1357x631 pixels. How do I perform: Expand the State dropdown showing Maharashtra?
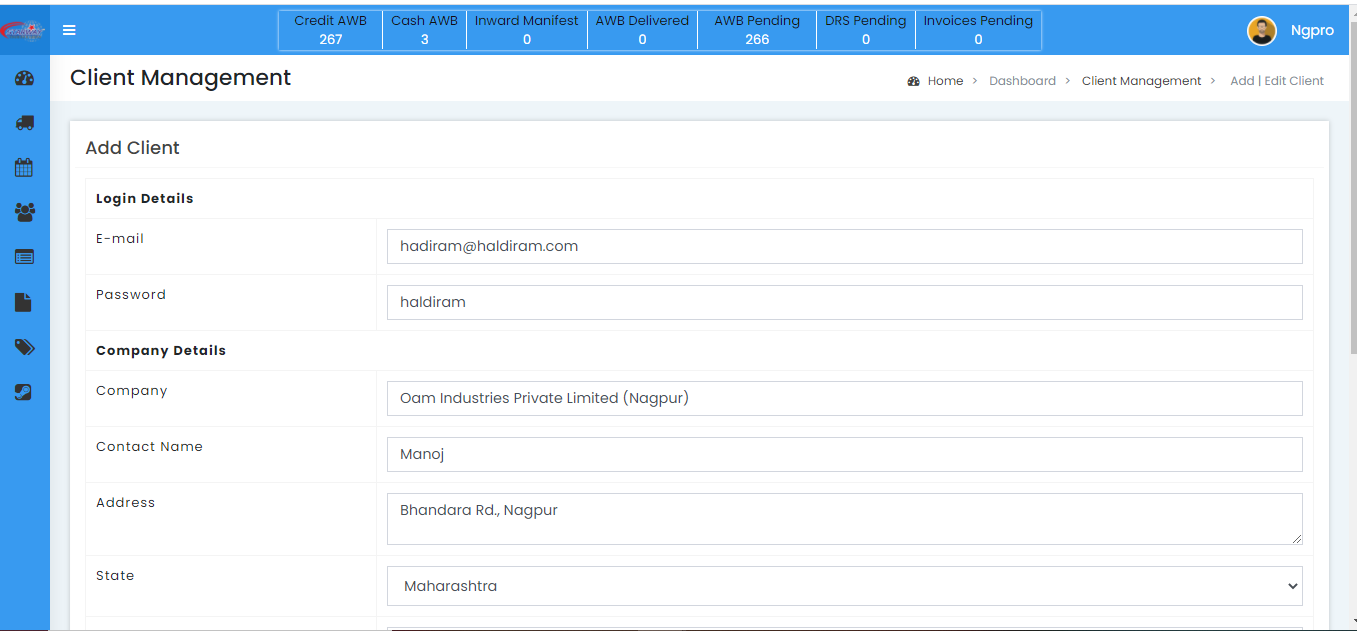click(844, 586)
